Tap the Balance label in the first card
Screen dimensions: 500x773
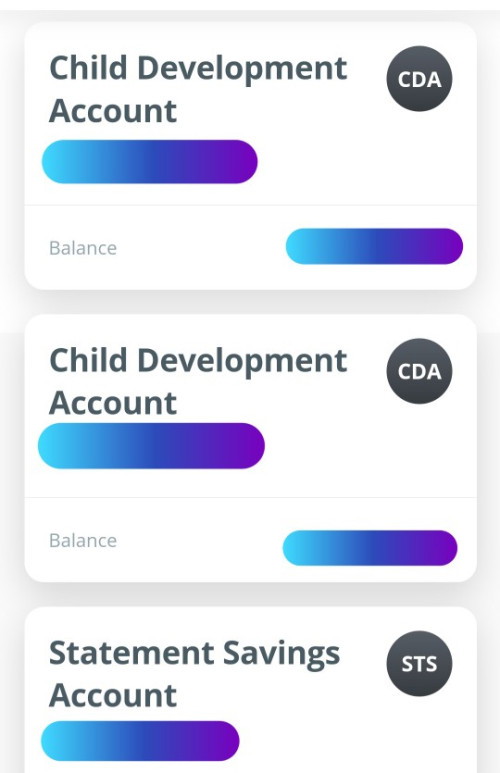(x=83, y=248)
